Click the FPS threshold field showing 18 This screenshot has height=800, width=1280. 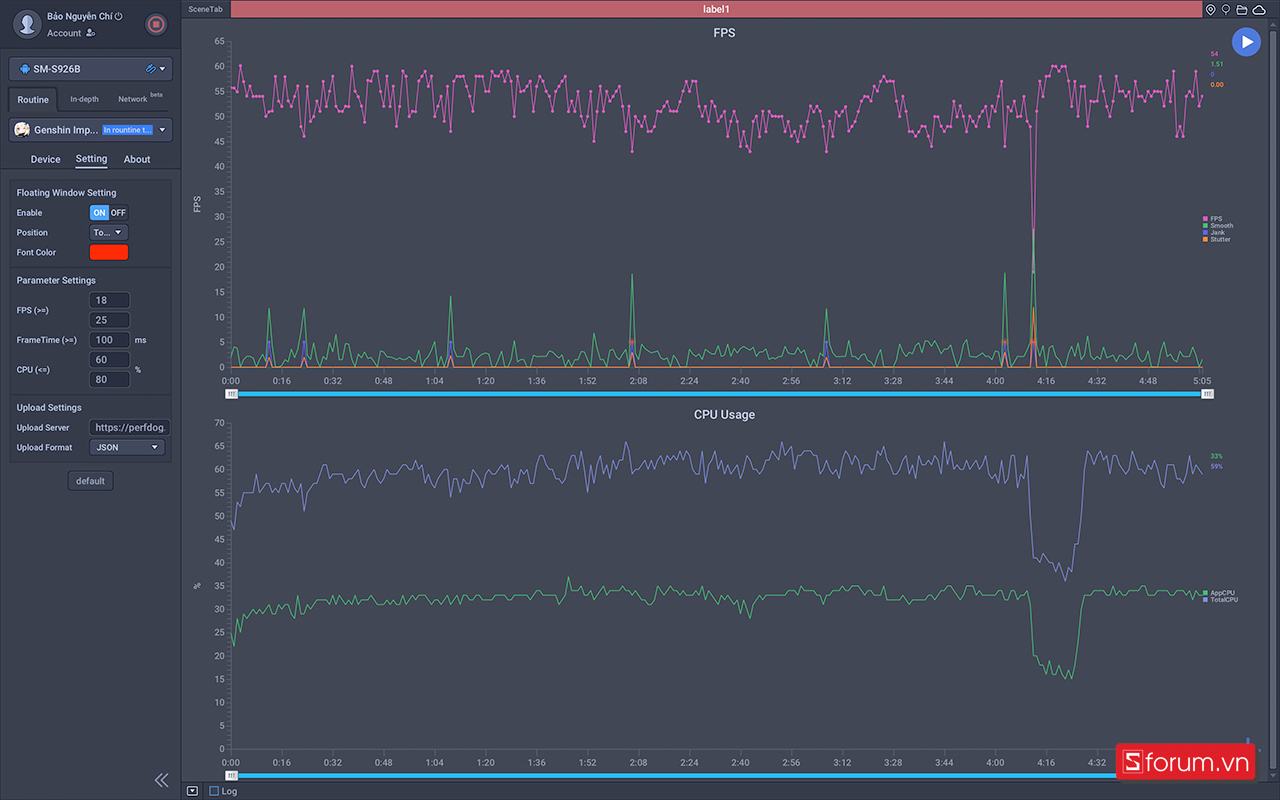click(x=109, y=301)
